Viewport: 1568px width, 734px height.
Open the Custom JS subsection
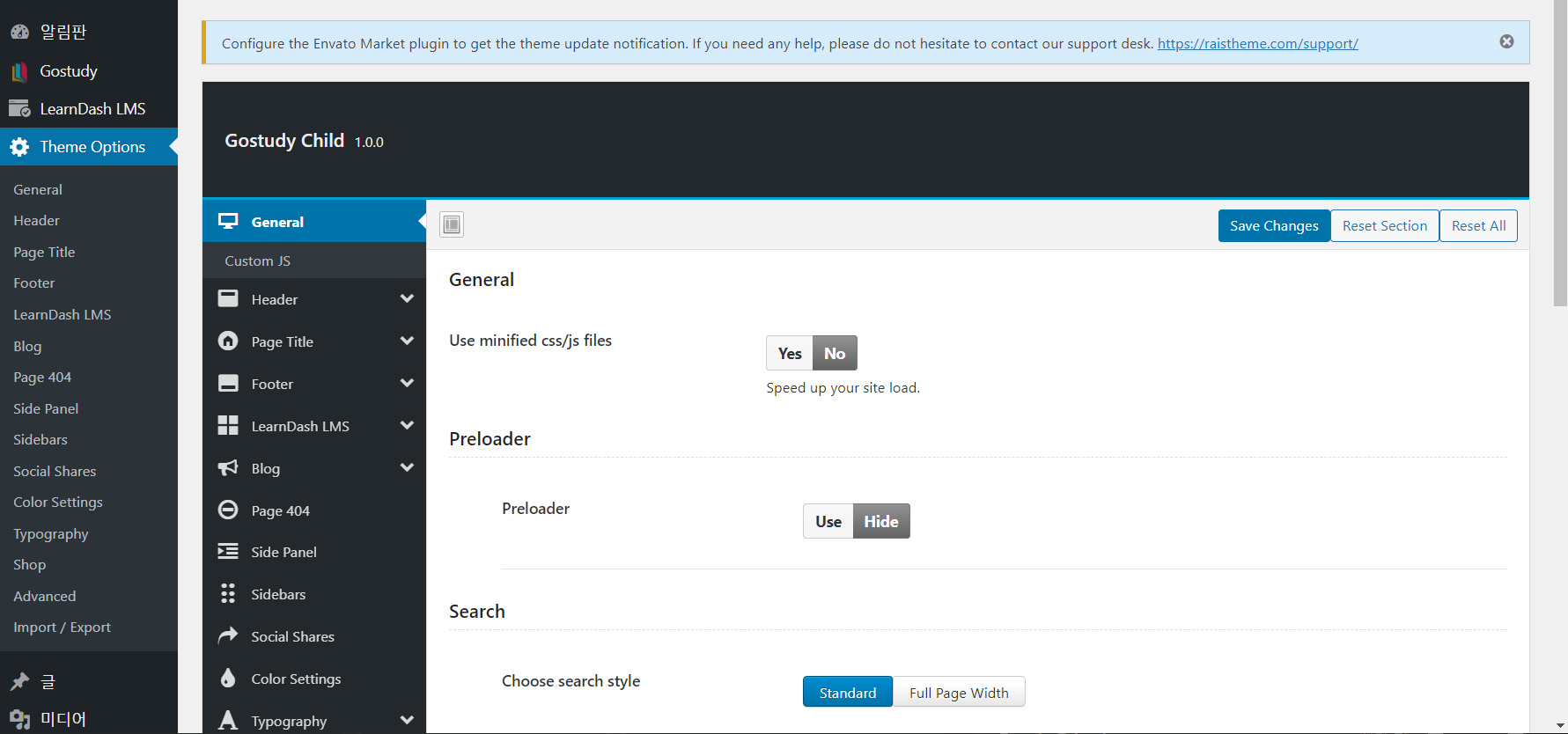point(314,261)
